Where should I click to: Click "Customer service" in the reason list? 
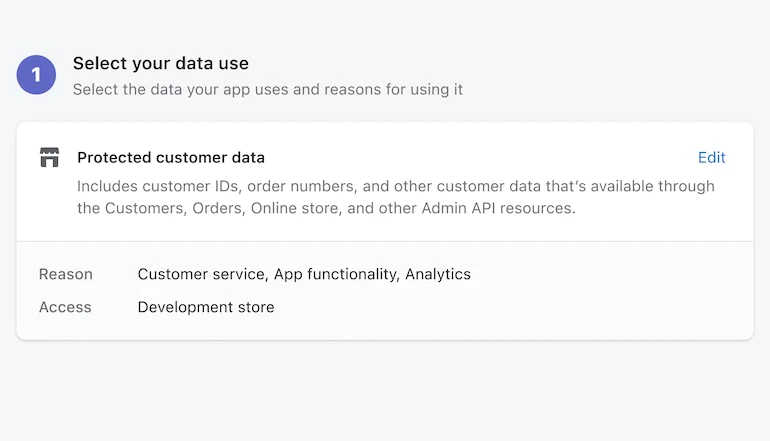pos(203,274)
